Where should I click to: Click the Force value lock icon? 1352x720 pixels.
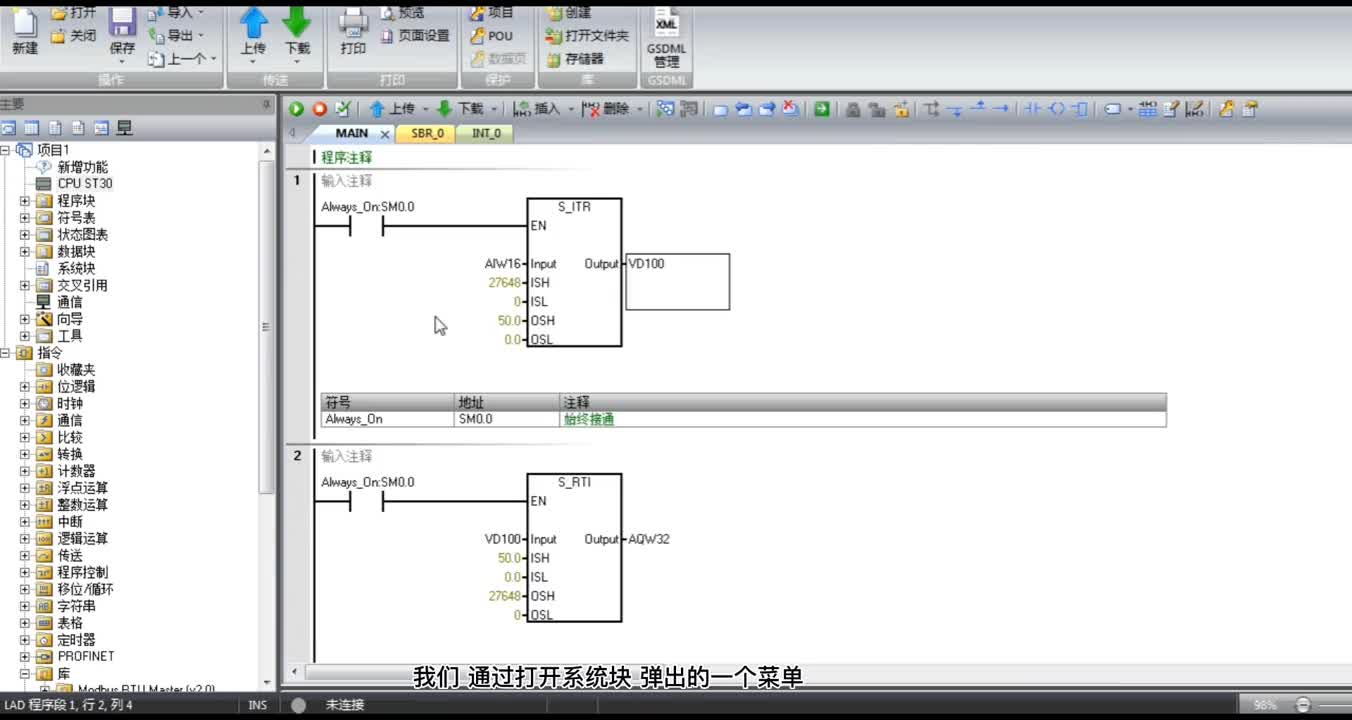tap(853, 109)
